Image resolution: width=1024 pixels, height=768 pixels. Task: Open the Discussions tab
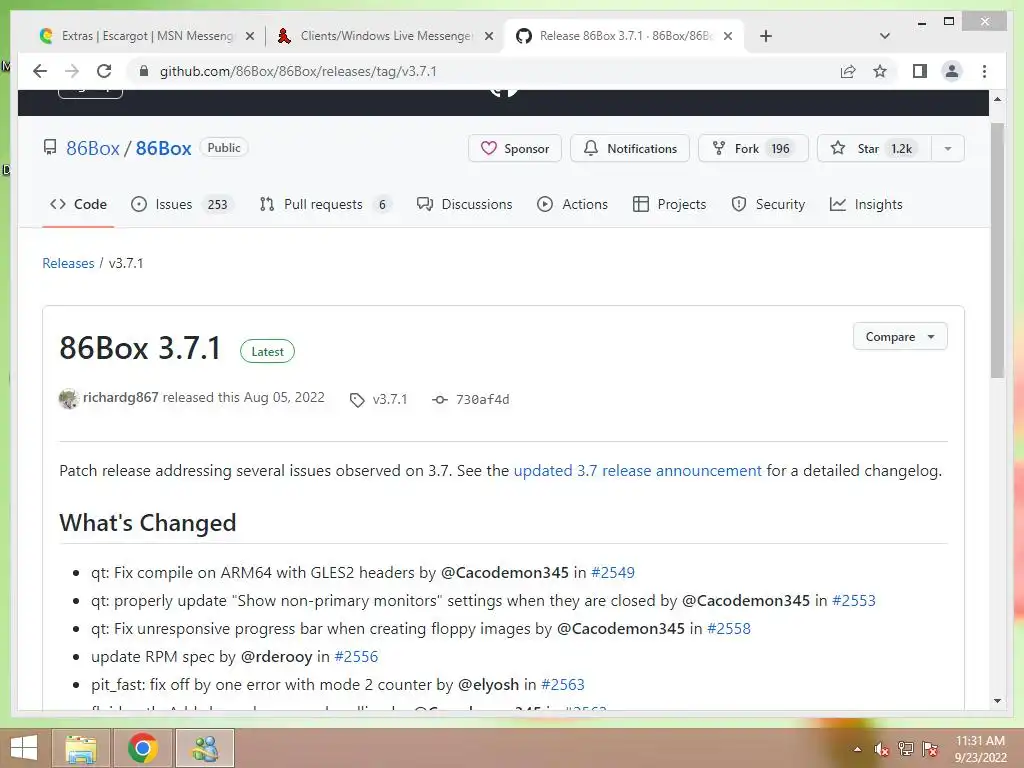[x=464, y=204]
